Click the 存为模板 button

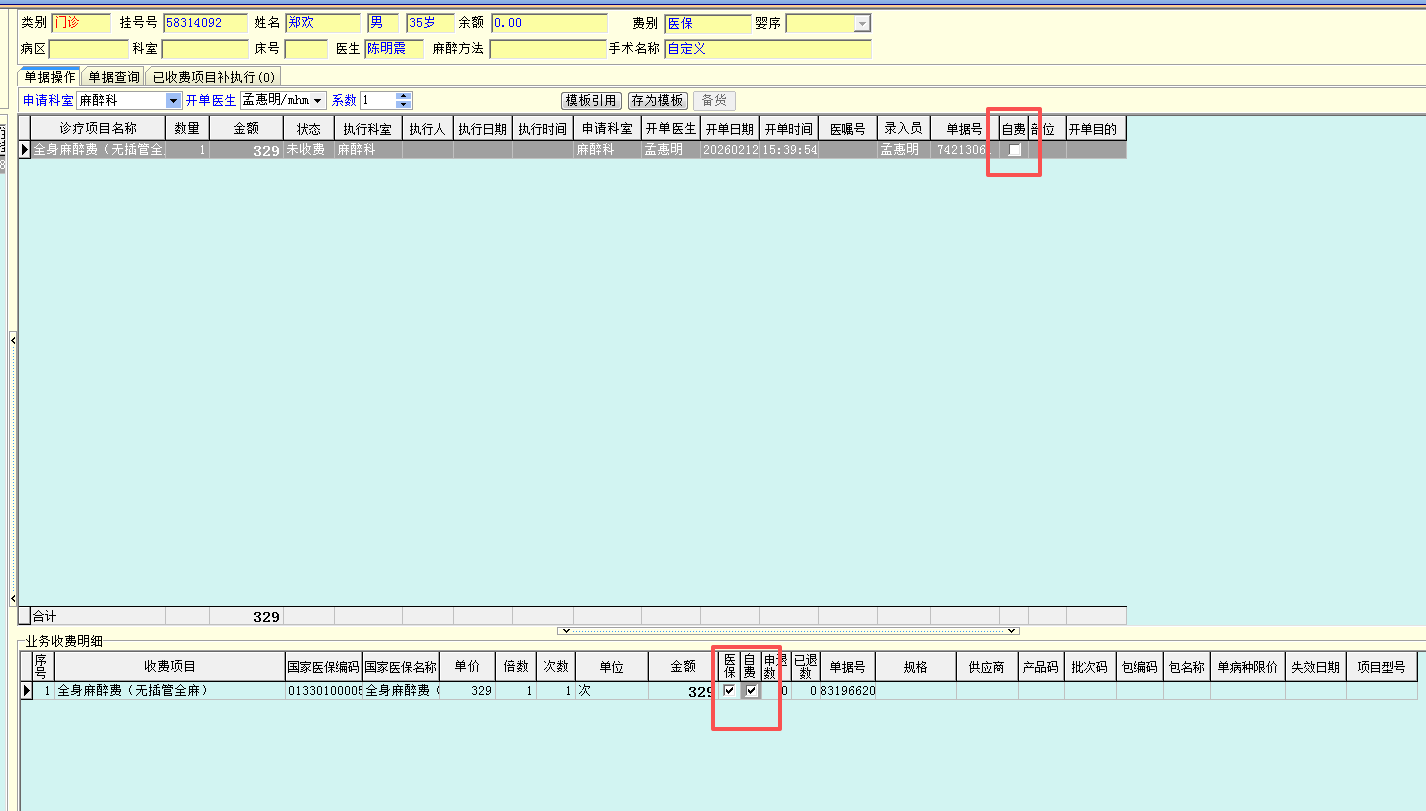click(x=657, y=100)
